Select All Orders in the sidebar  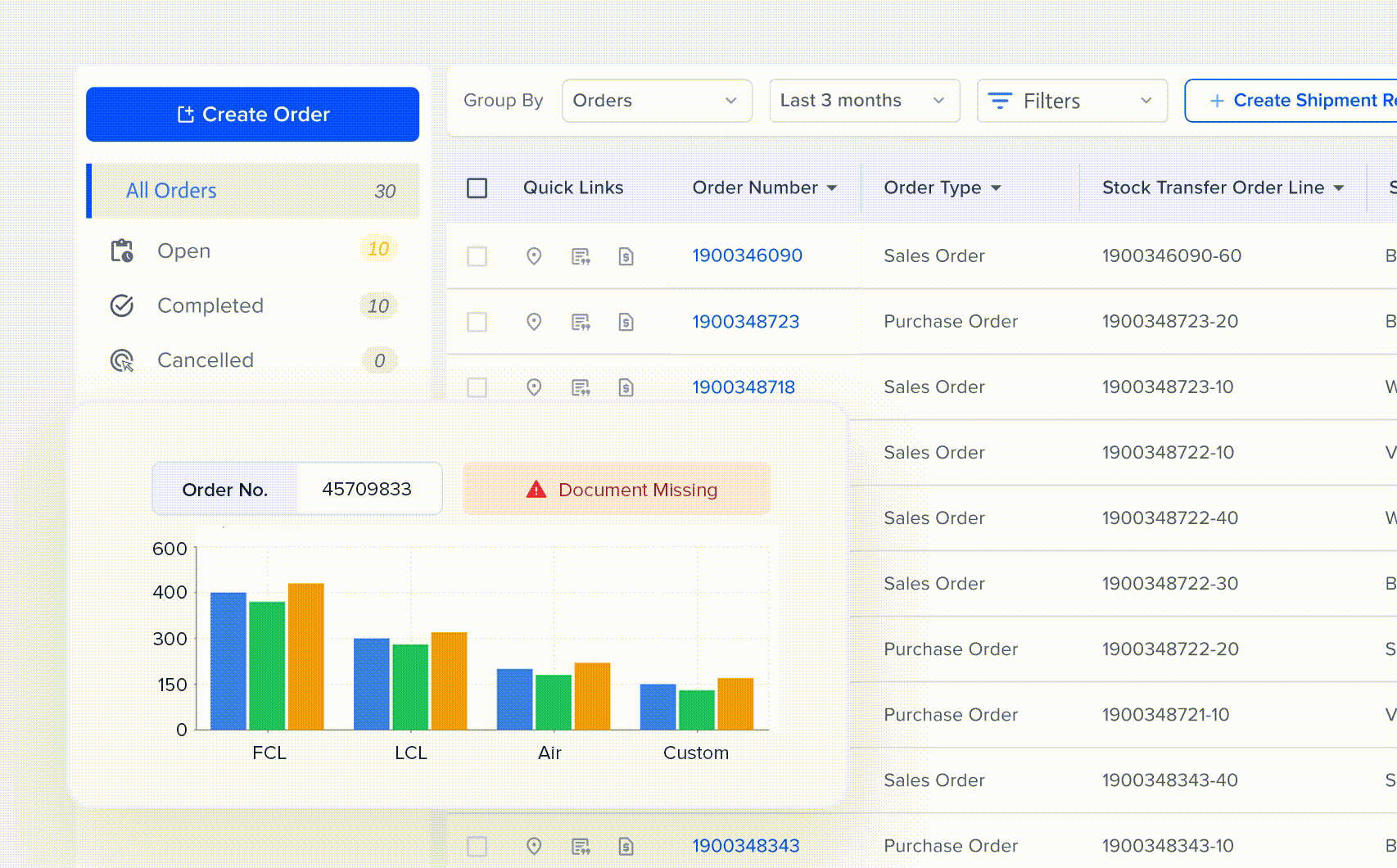(x=170, y=191)
